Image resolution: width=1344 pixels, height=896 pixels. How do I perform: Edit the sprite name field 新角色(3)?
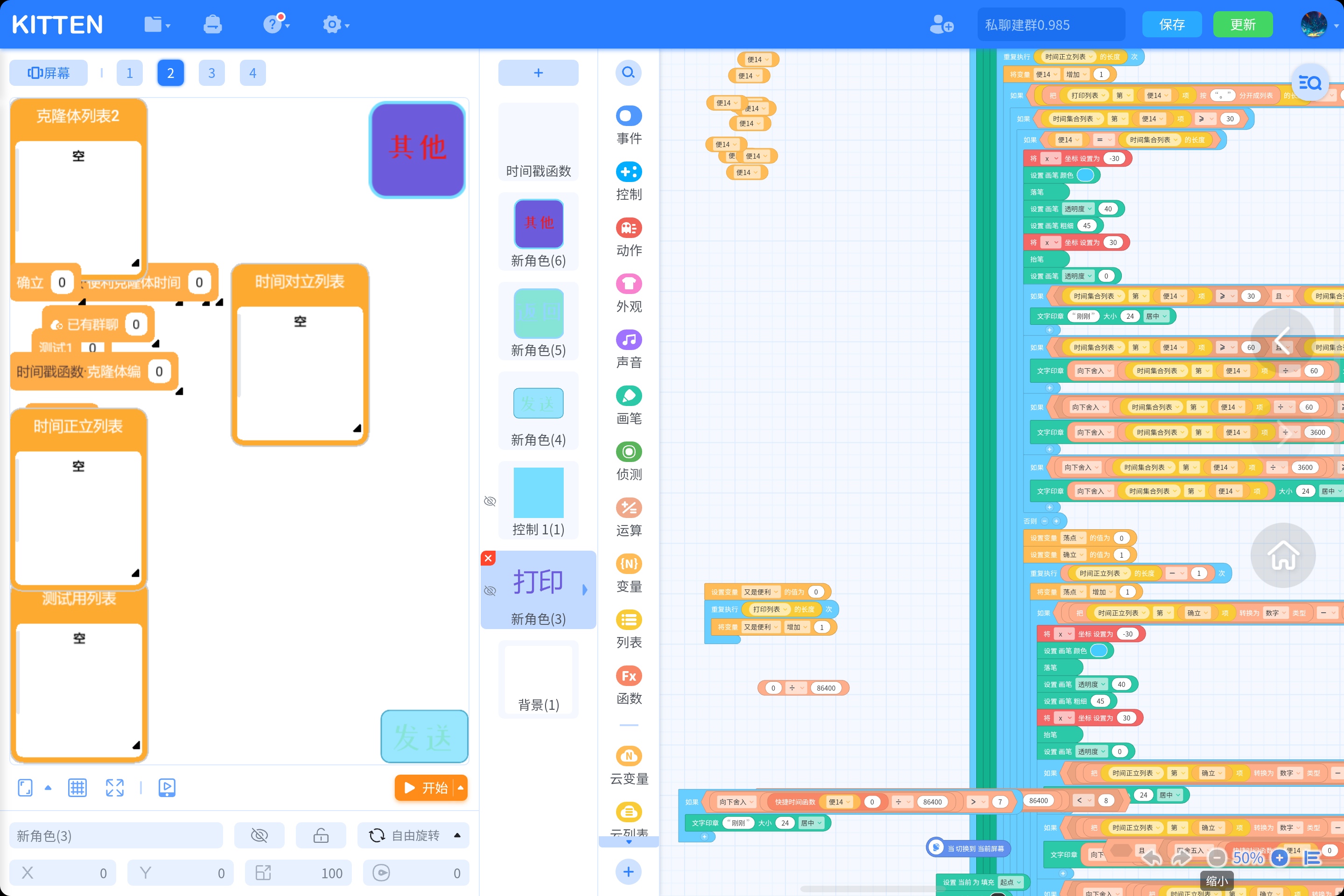[x=116, y=835]
